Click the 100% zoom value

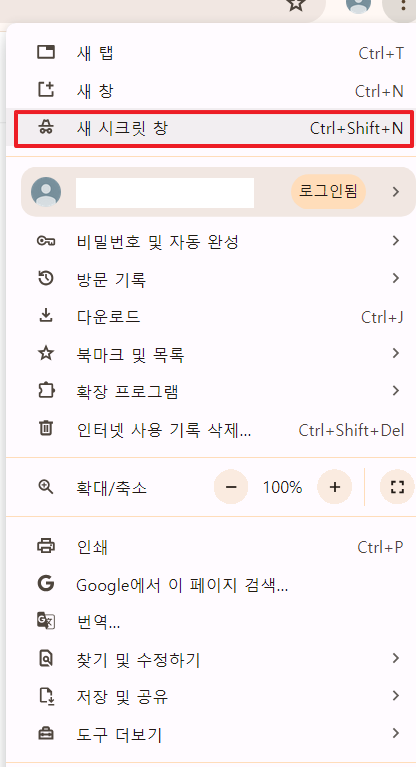tap(282, 487)
